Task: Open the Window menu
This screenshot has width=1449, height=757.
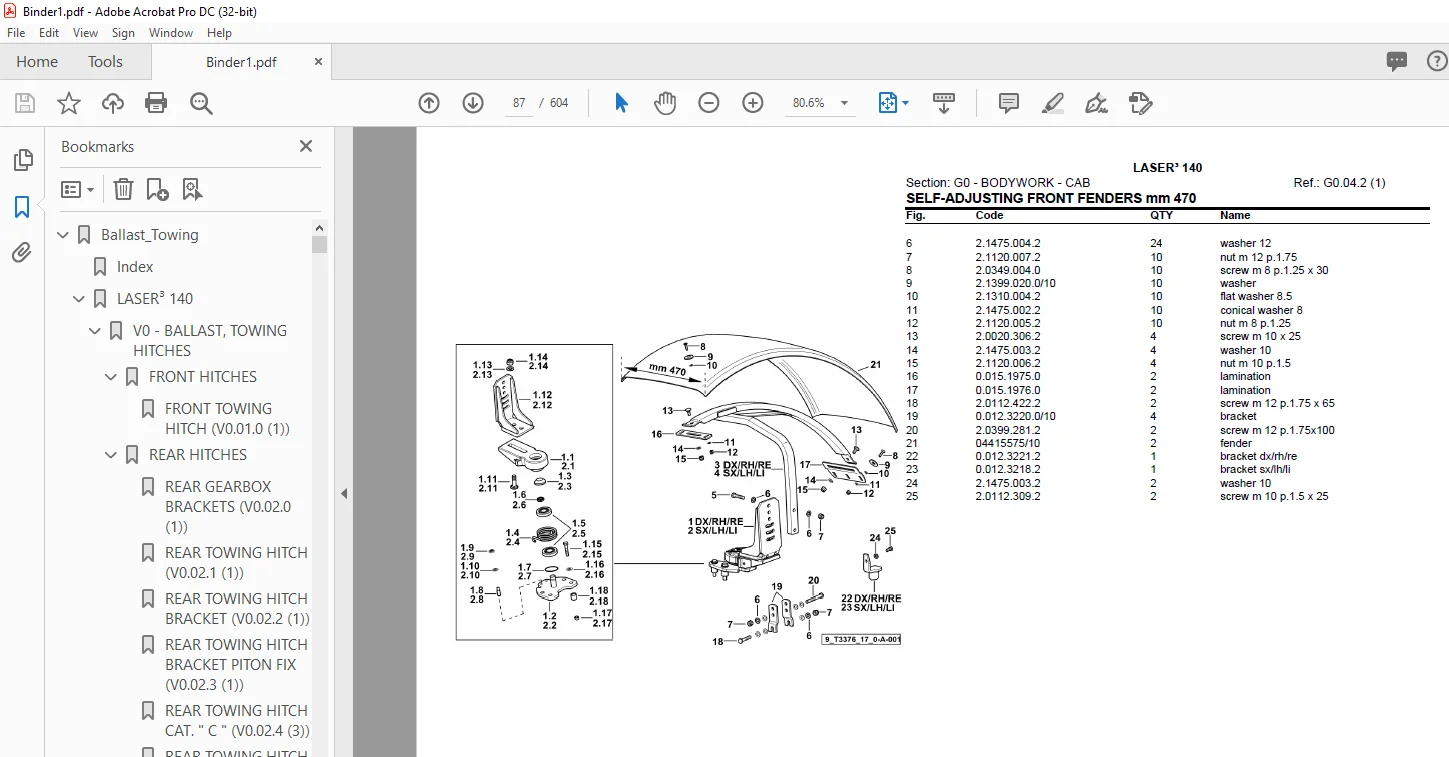Action: [171, 33]
